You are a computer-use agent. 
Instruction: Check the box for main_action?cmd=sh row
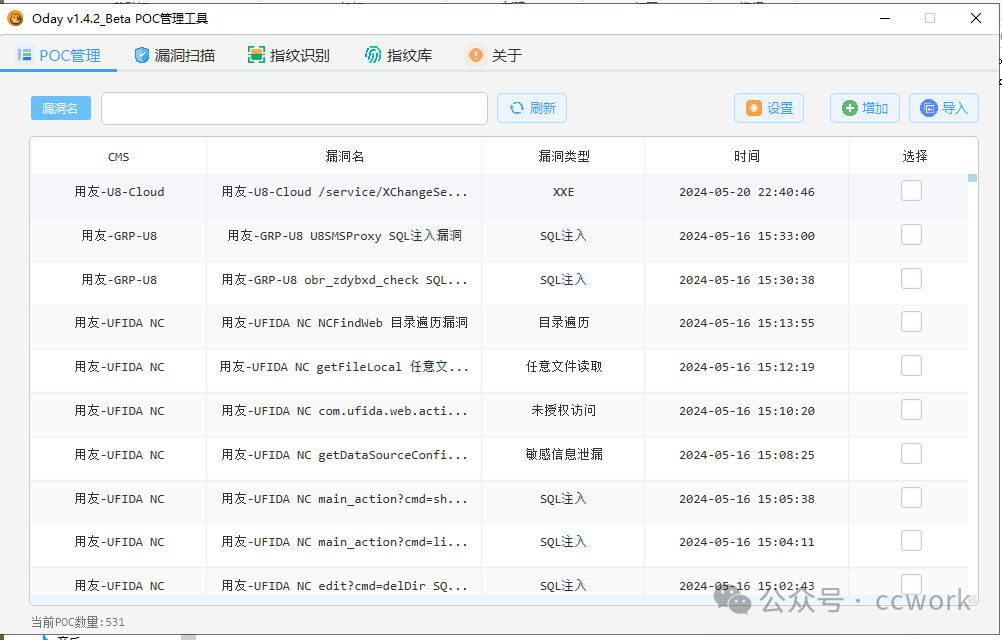click(x=911, y=498)
